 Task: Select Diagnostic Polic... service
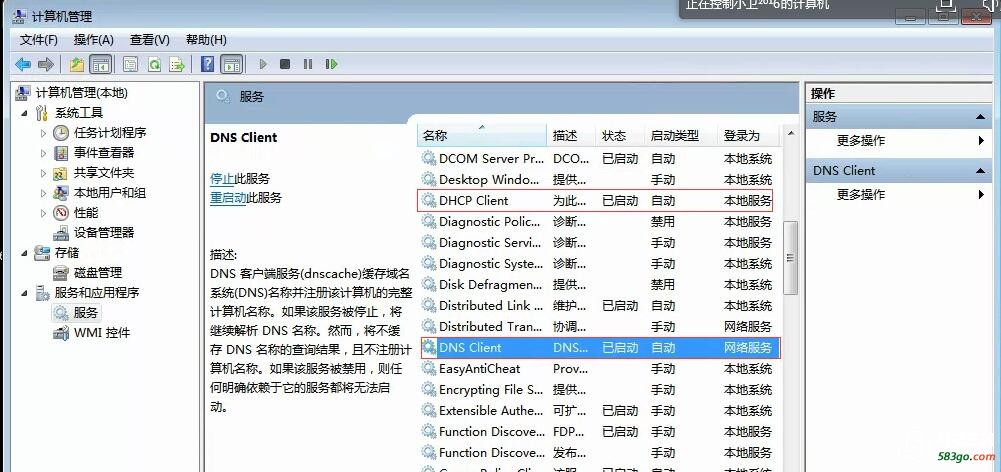pyautogui.click(x=599, y=222)
